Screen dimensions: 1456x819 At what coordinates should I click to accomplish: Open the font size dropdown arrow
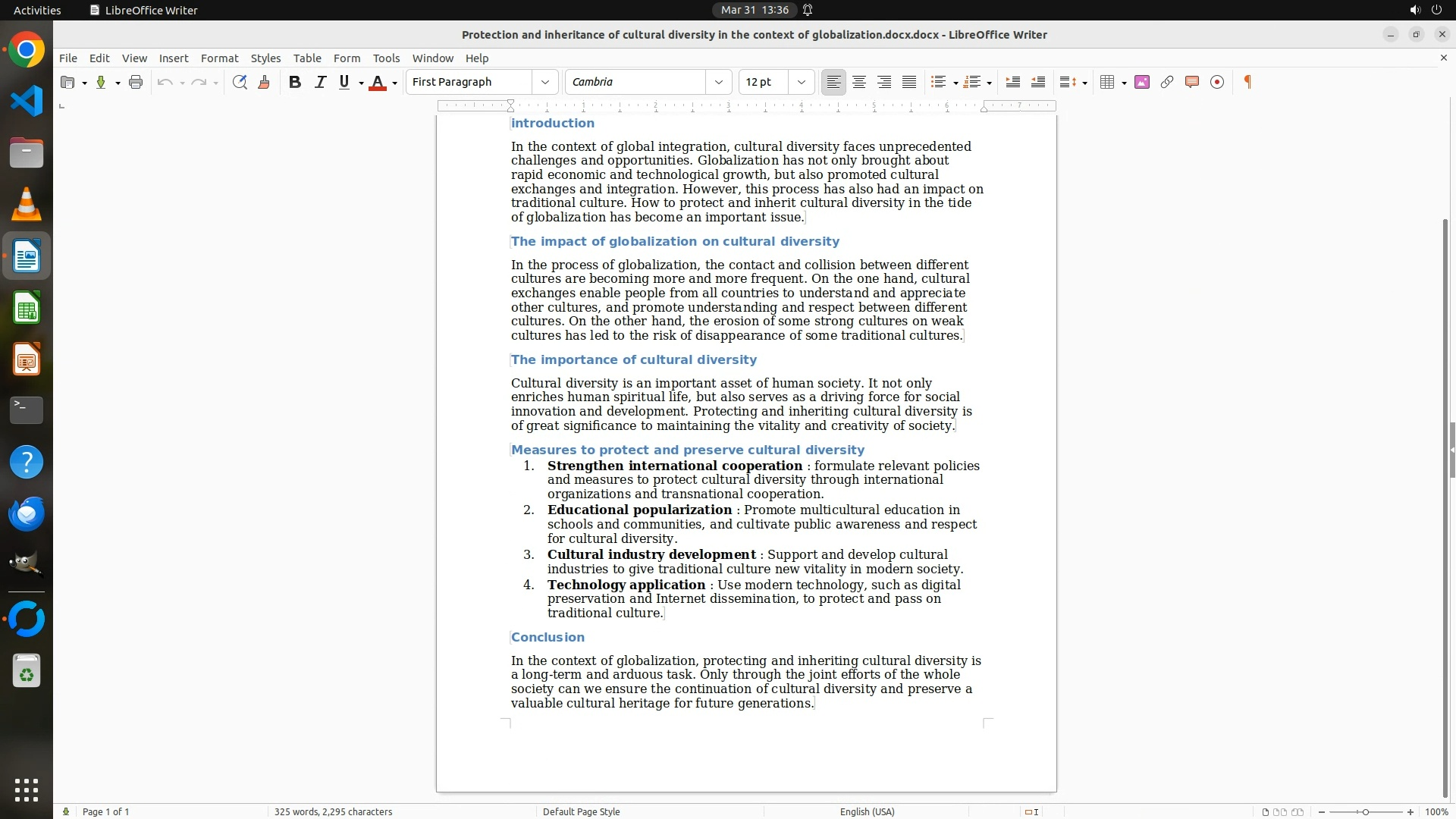(801, 82)
